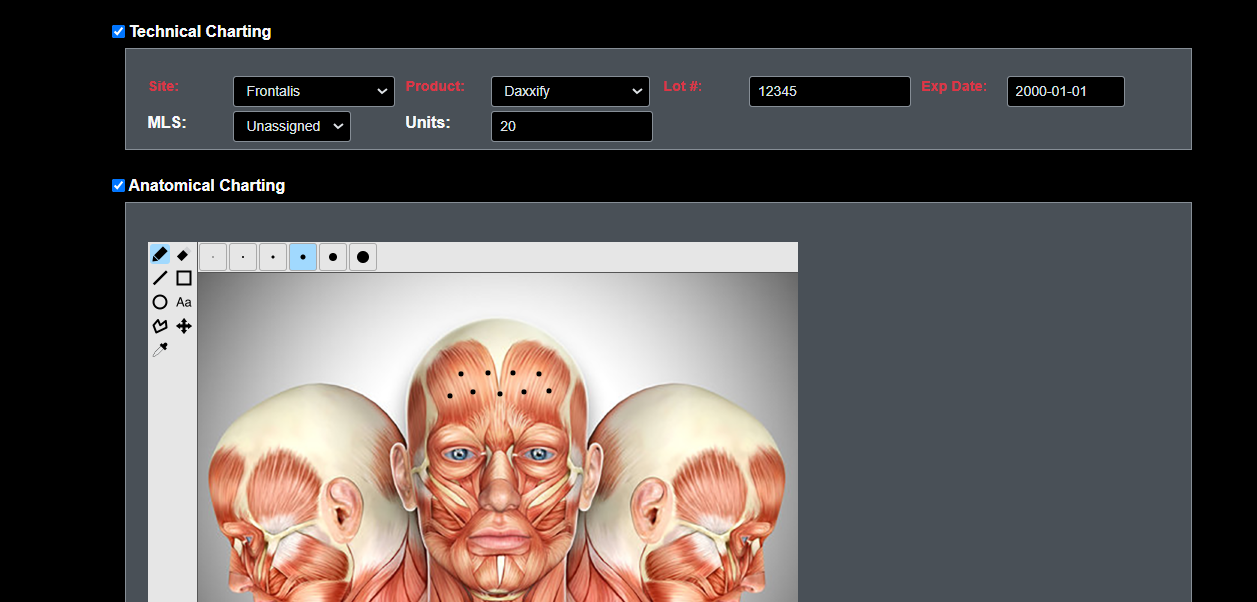The image size is (1257, 602).
Task: Click the Exp Date field 2000-01-01
Action: tap(1066, 91)
